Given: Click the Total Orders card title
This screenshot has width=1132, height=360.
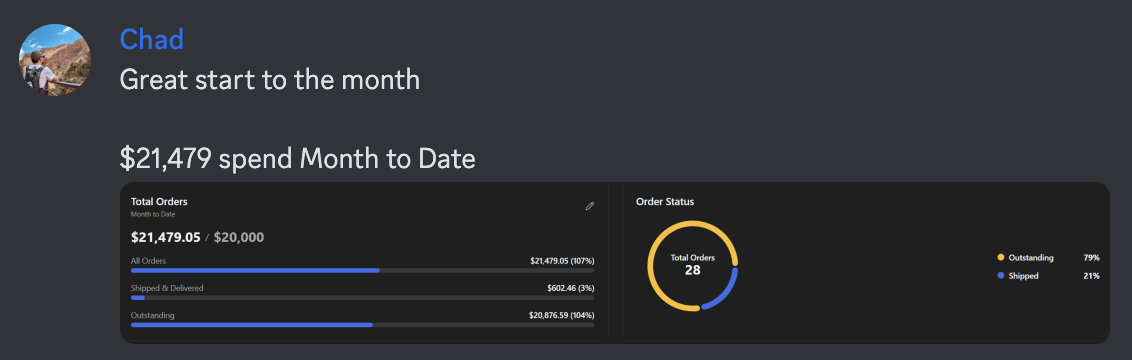Looking at the screenshot, I should [x=159, y=201].
